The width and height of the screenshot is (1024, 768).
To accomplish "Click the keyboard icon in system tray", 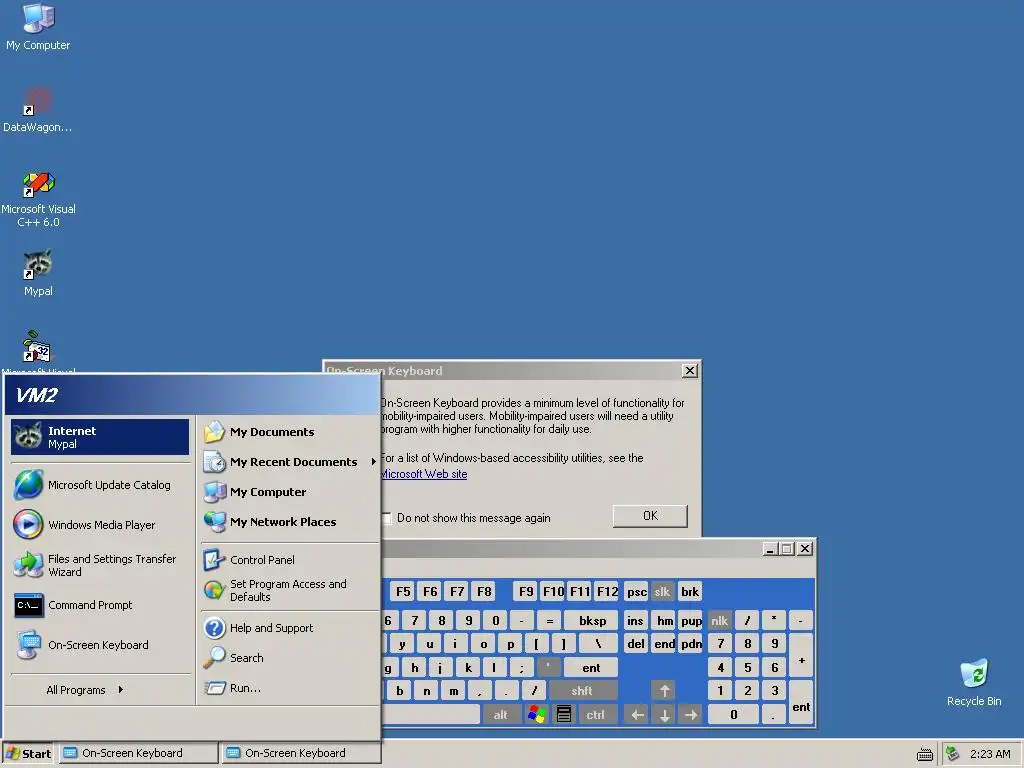I will (924, 754).
